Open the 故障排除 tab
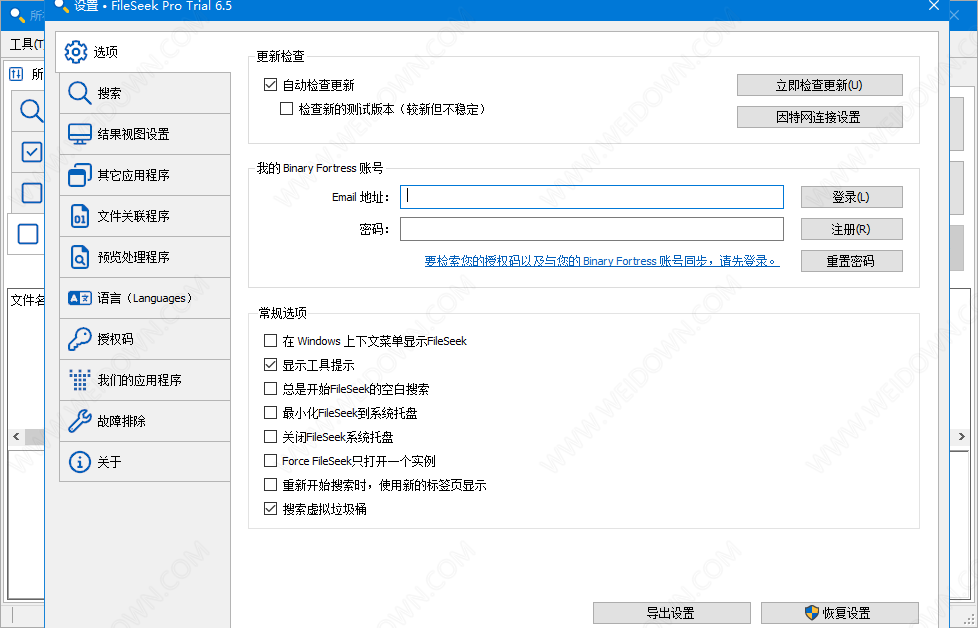978x628 pixels. point(145,421)
